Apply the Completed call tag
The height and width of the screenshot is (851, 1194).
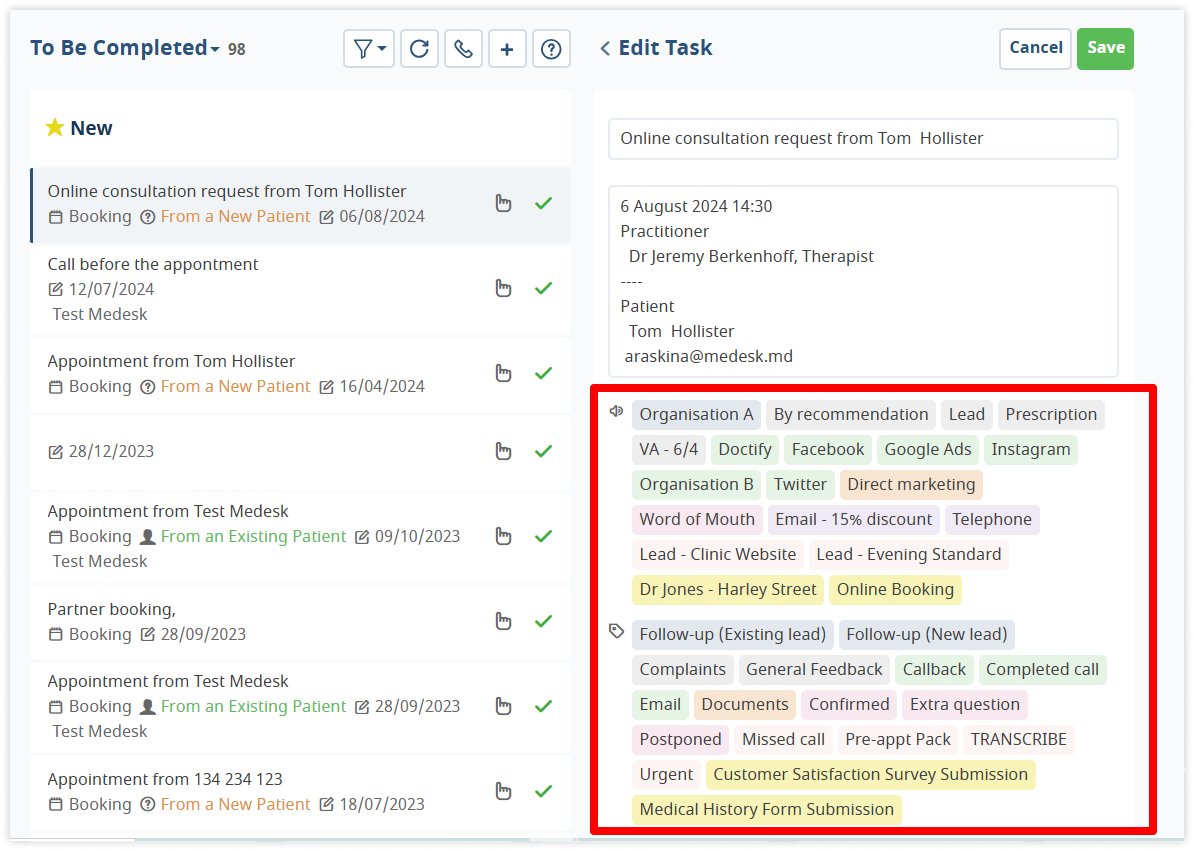1042,670
